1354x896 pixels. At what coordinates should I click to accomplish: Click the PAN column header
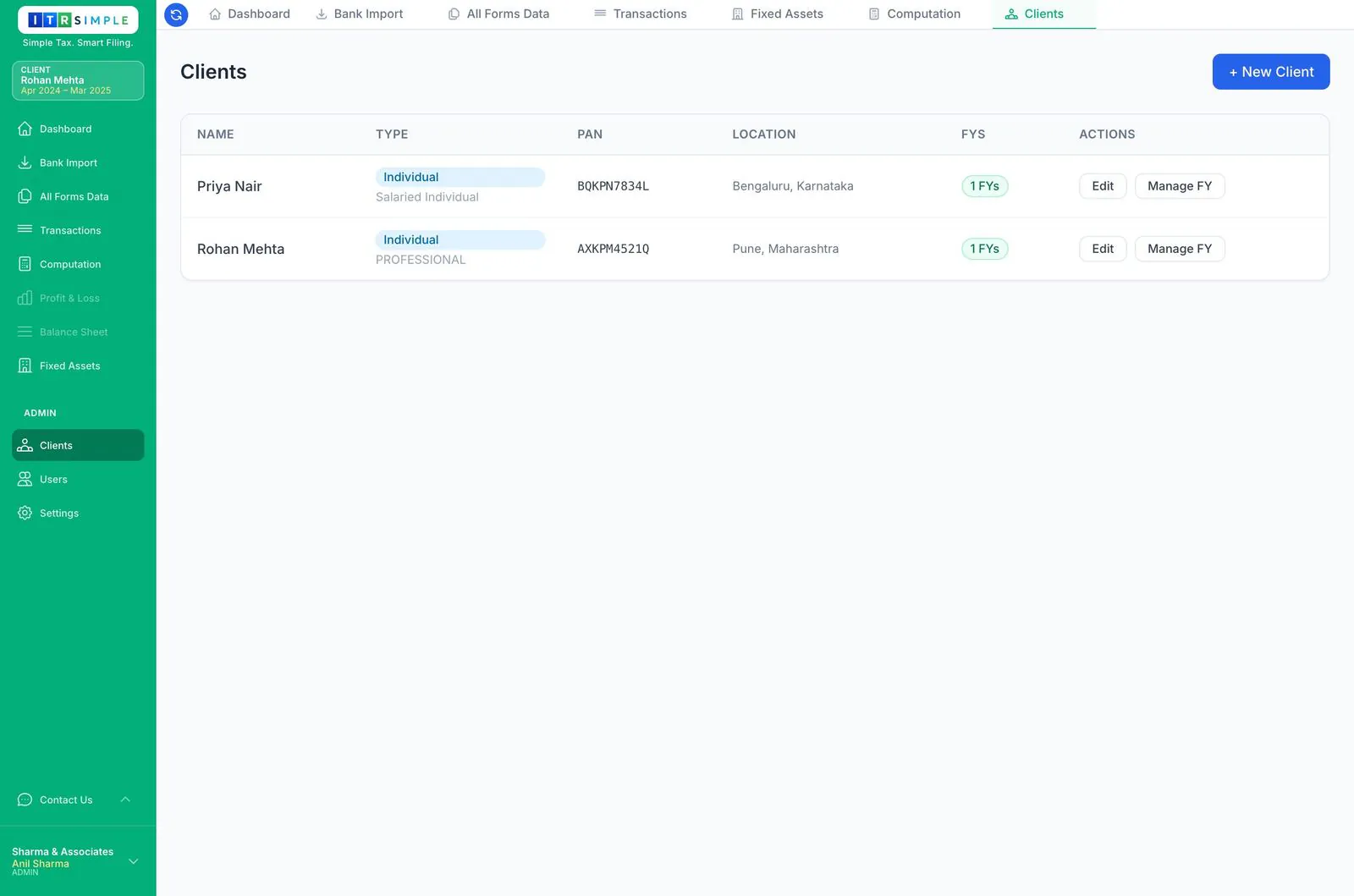[x=590, y=135]
